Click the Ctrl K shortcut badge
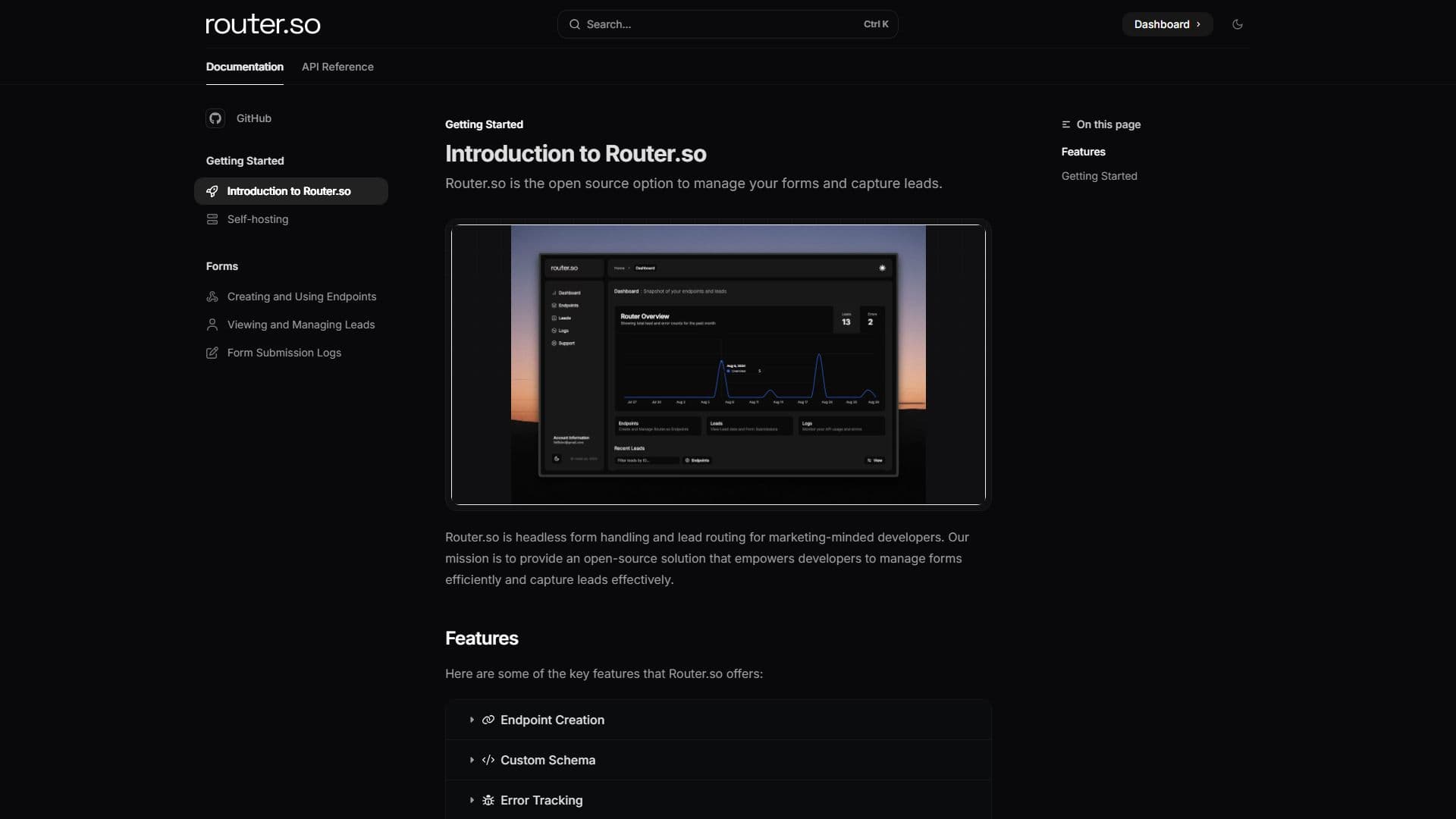Screen dimensions: 1456x819 pos(876,24)
